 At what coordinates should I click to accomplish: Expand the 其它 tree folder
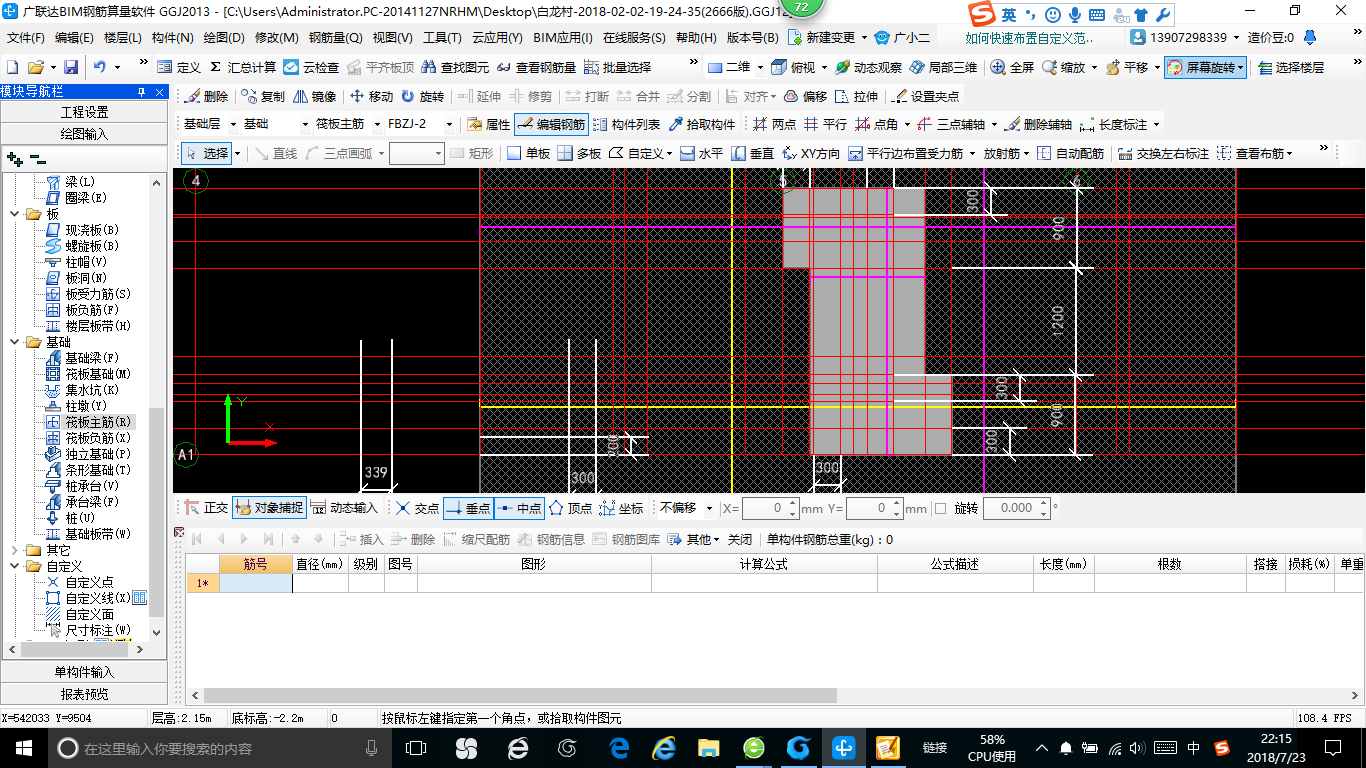(15, 550)
